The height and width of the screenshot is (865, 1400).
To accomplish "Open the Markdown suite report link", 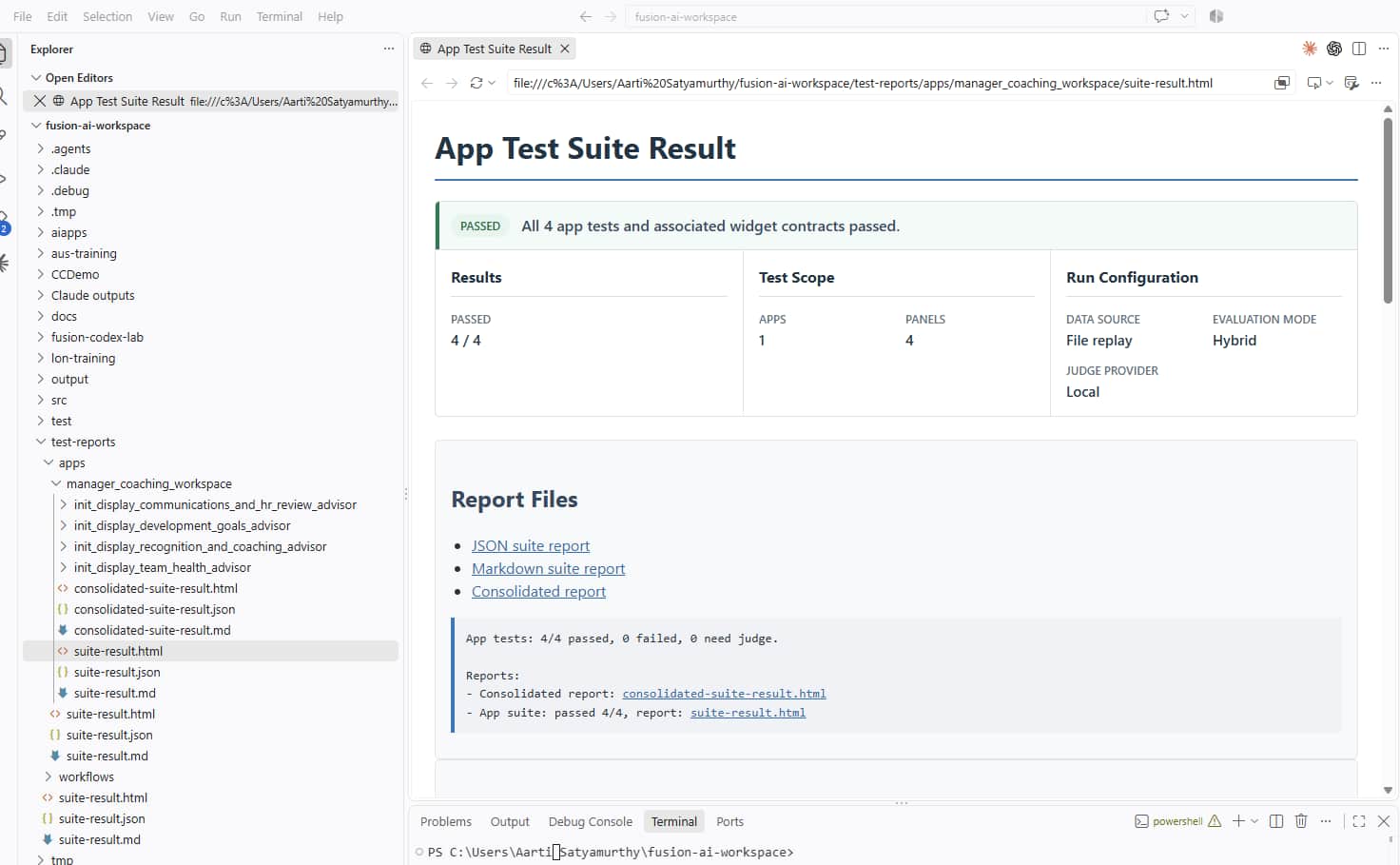I will [548, 568].
